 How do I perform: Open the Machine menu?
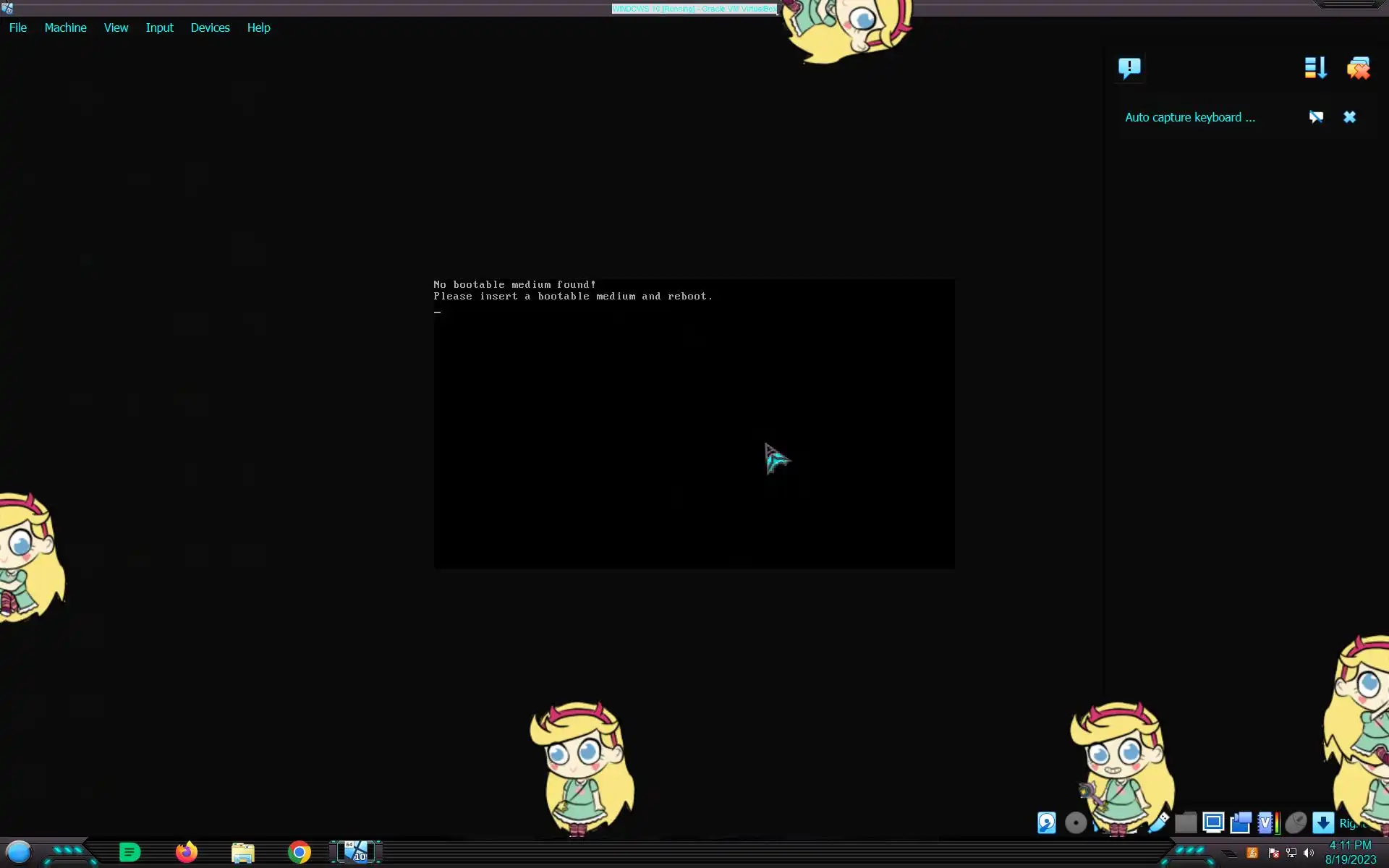click(x=65, y=27)
